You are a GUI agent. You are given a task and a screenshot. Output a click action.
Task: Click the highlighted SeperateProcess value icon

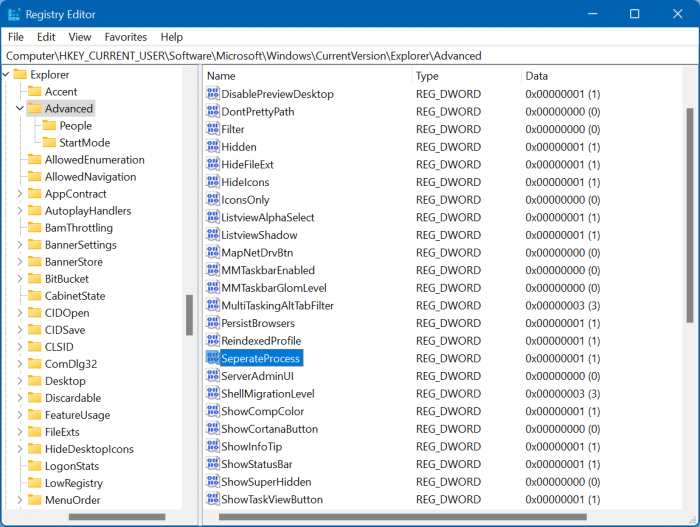[212, 358]
